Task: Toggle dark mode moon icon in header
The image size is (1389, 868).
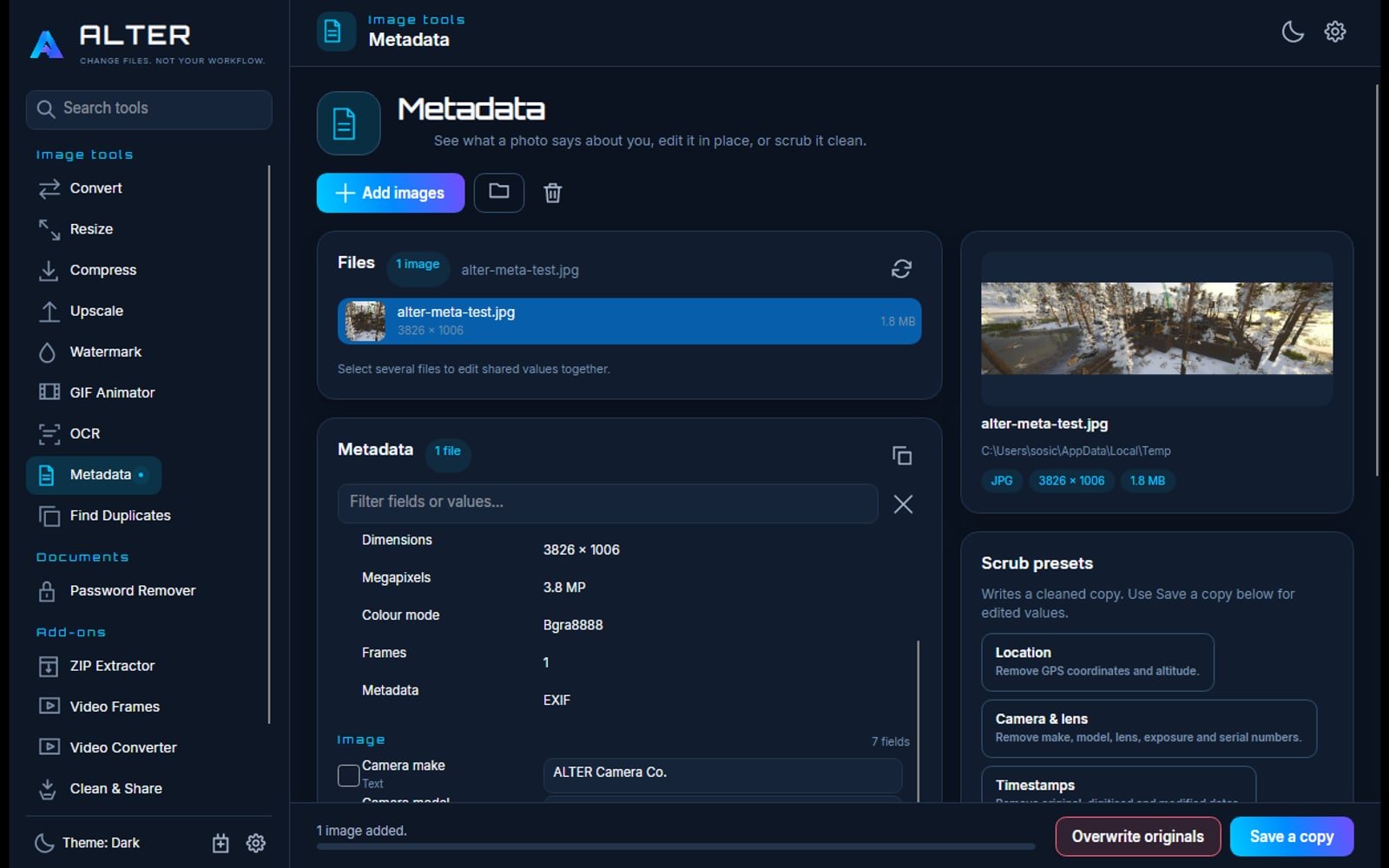Action: pos(1293,32)
